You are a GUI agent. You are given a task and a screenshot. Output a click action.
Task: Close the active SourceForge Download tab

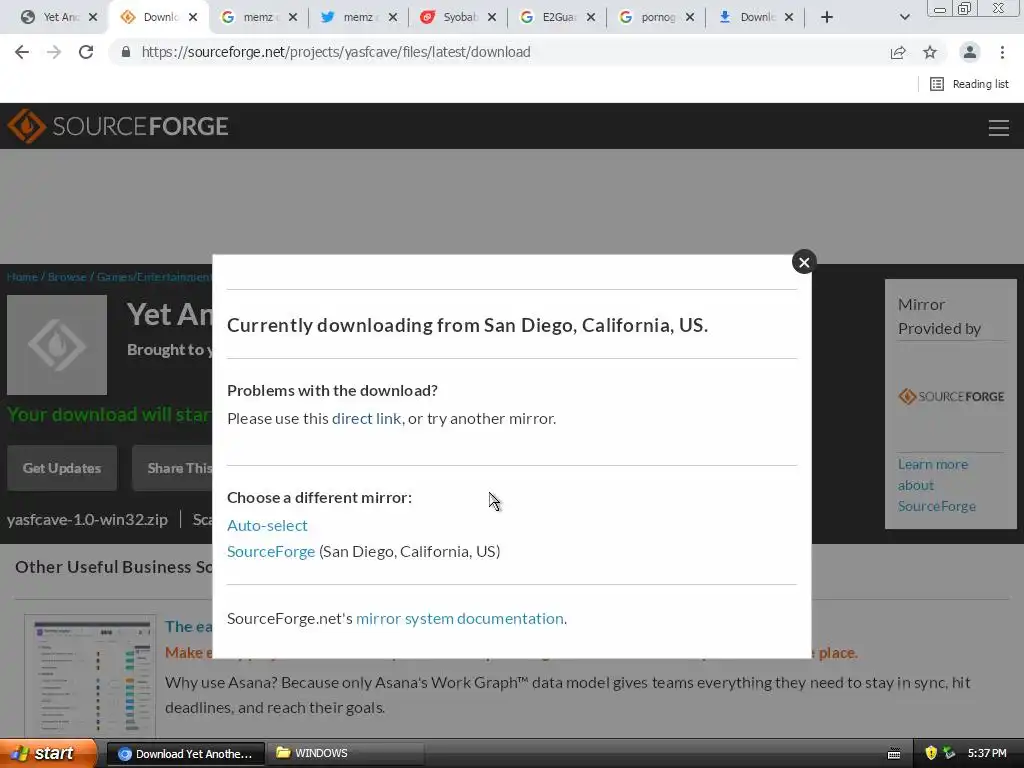pyautogui.click(x=193, y=17)
